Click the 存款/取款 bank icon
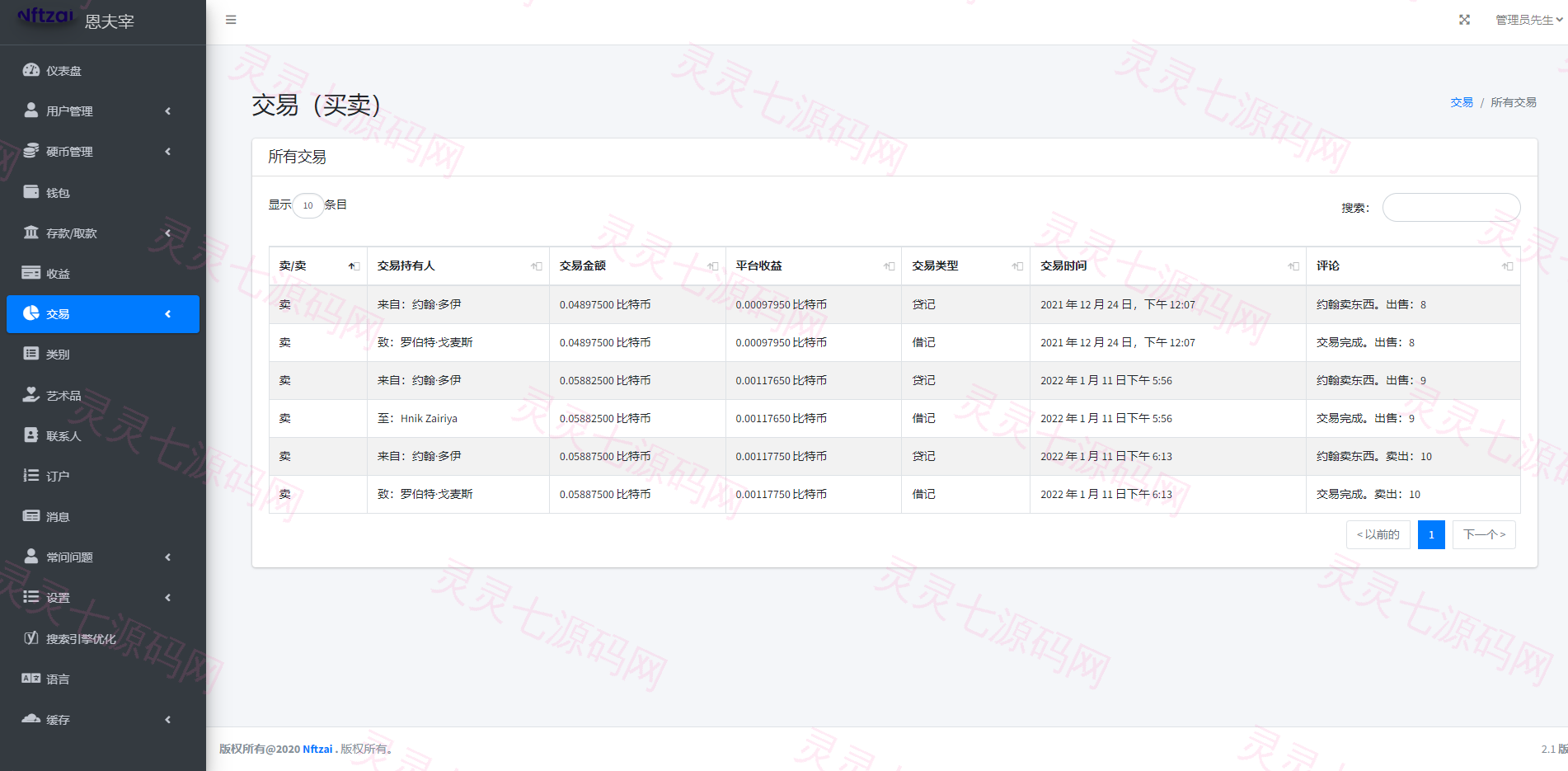1568x771 pixels. [31, 233]
